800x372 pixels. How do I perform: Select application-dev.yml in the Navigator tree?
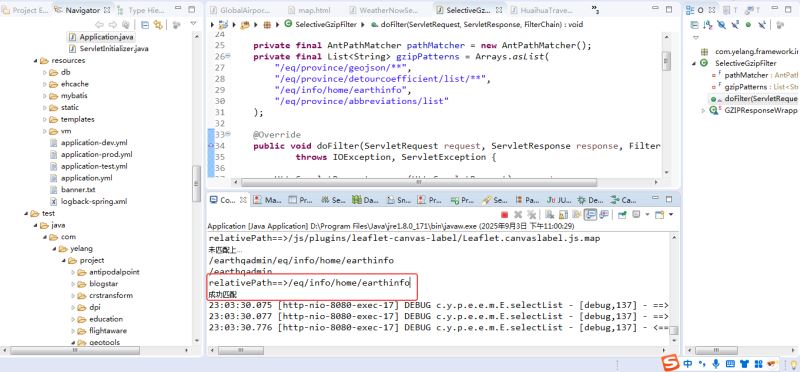[x=88, y=143]
